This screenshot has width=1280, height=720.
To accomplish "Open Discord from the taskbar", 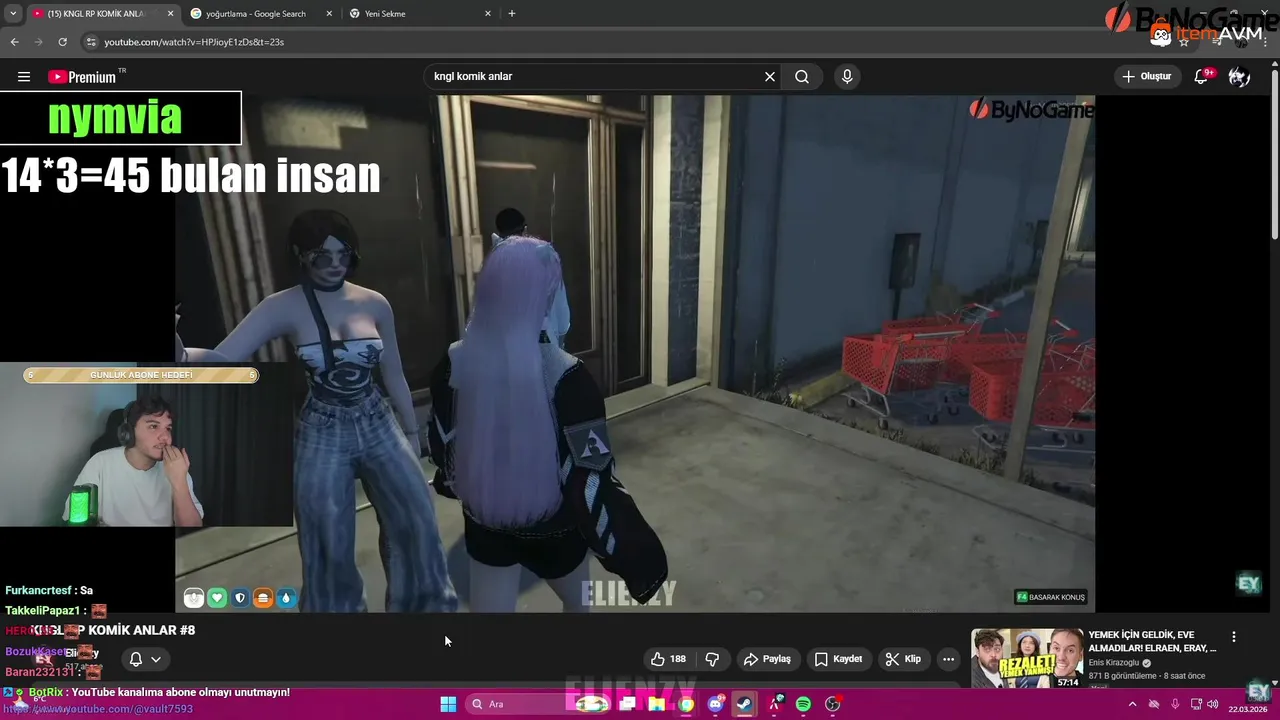I will pos(716,704).
